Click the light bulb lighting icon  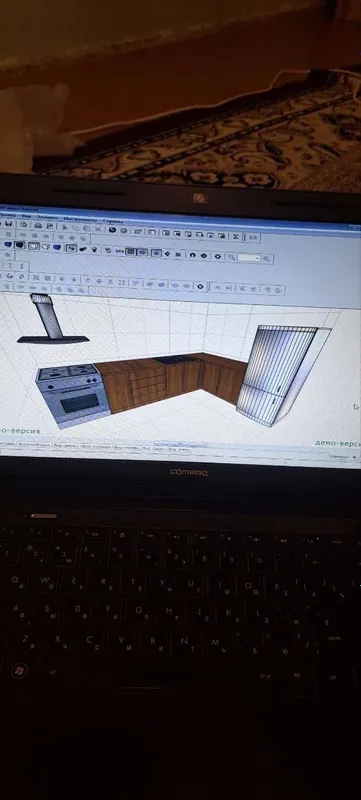tap(94, 249)
